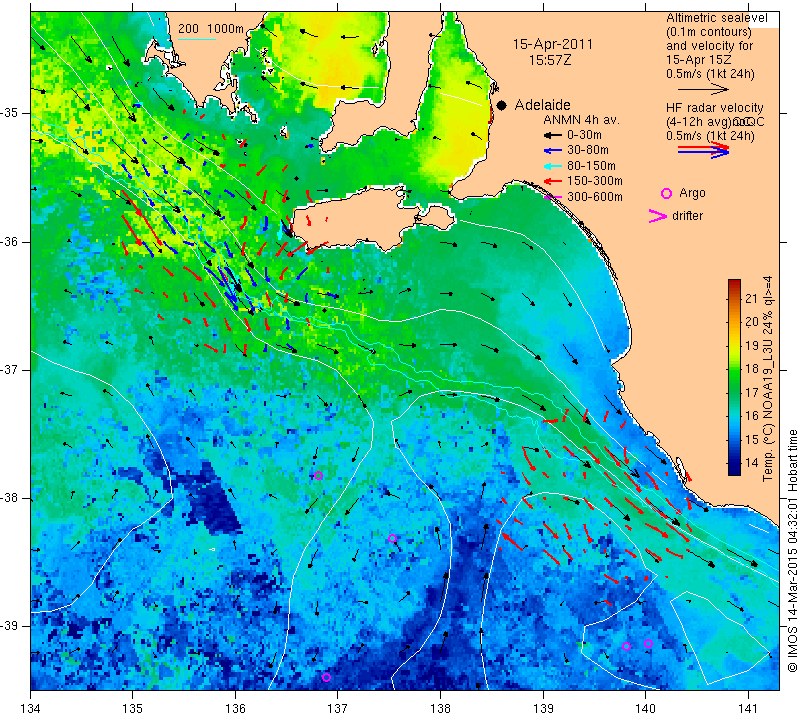Click the magenta arrow for 300-600m depth

(553, 197)
